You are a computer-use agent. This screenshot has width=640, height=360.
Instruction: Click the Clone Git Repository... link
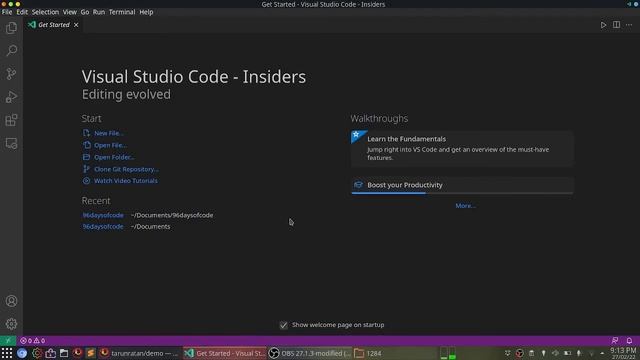tap(126, 169)
